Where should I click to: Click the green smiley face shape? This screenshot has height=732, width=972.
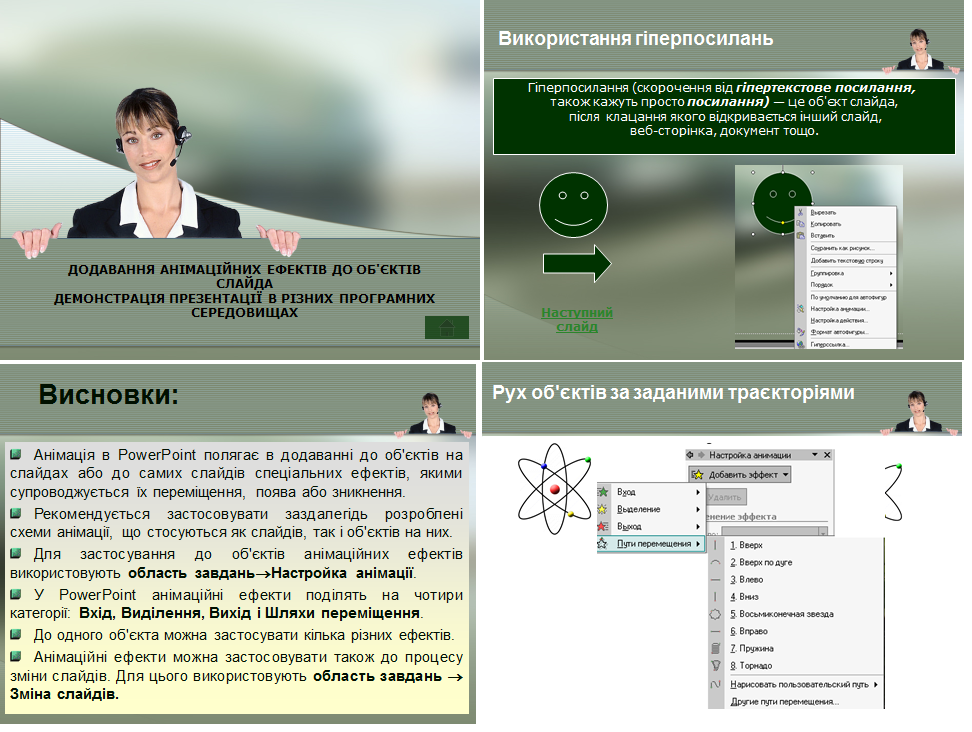[x=573, y=205]
